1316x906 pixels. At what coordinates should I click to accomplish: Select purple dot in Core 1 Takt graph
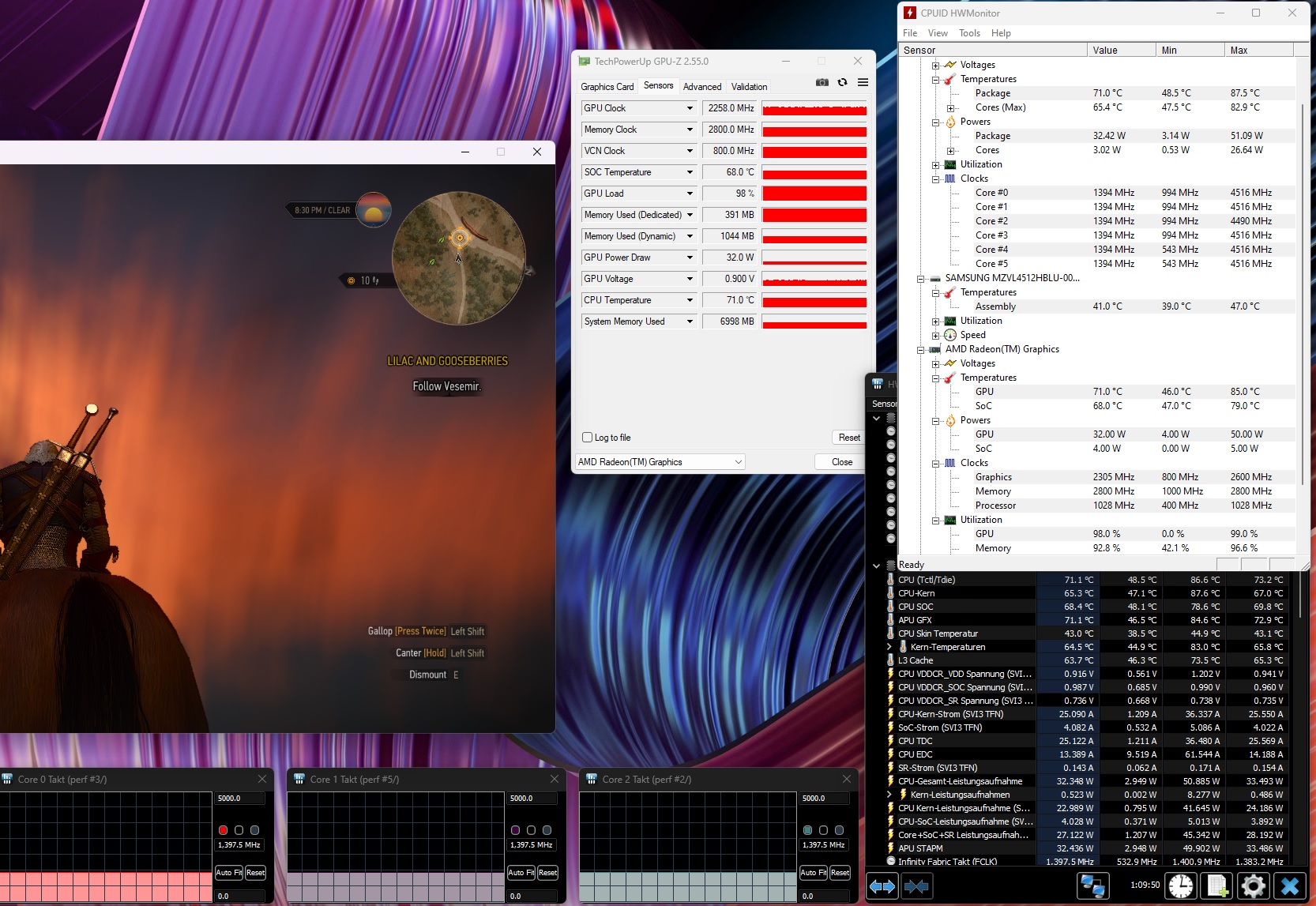515,830
